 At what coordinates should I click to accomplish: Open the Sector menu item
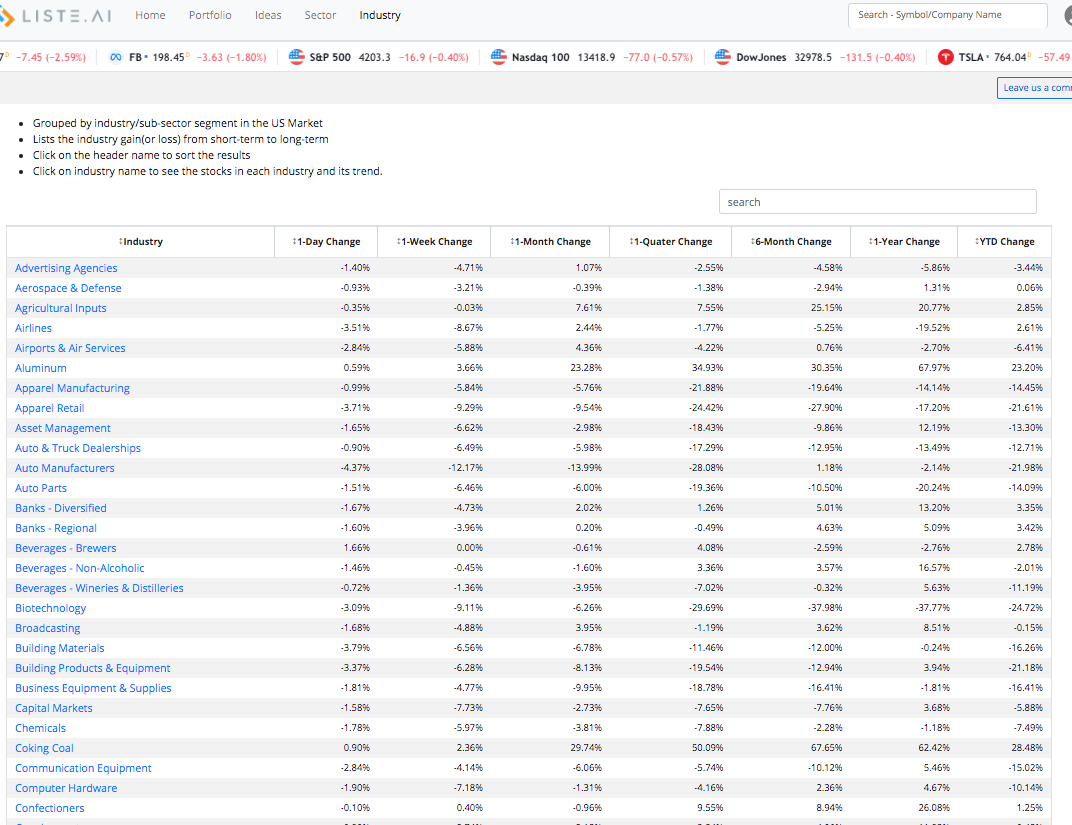(x=320, y=15)
